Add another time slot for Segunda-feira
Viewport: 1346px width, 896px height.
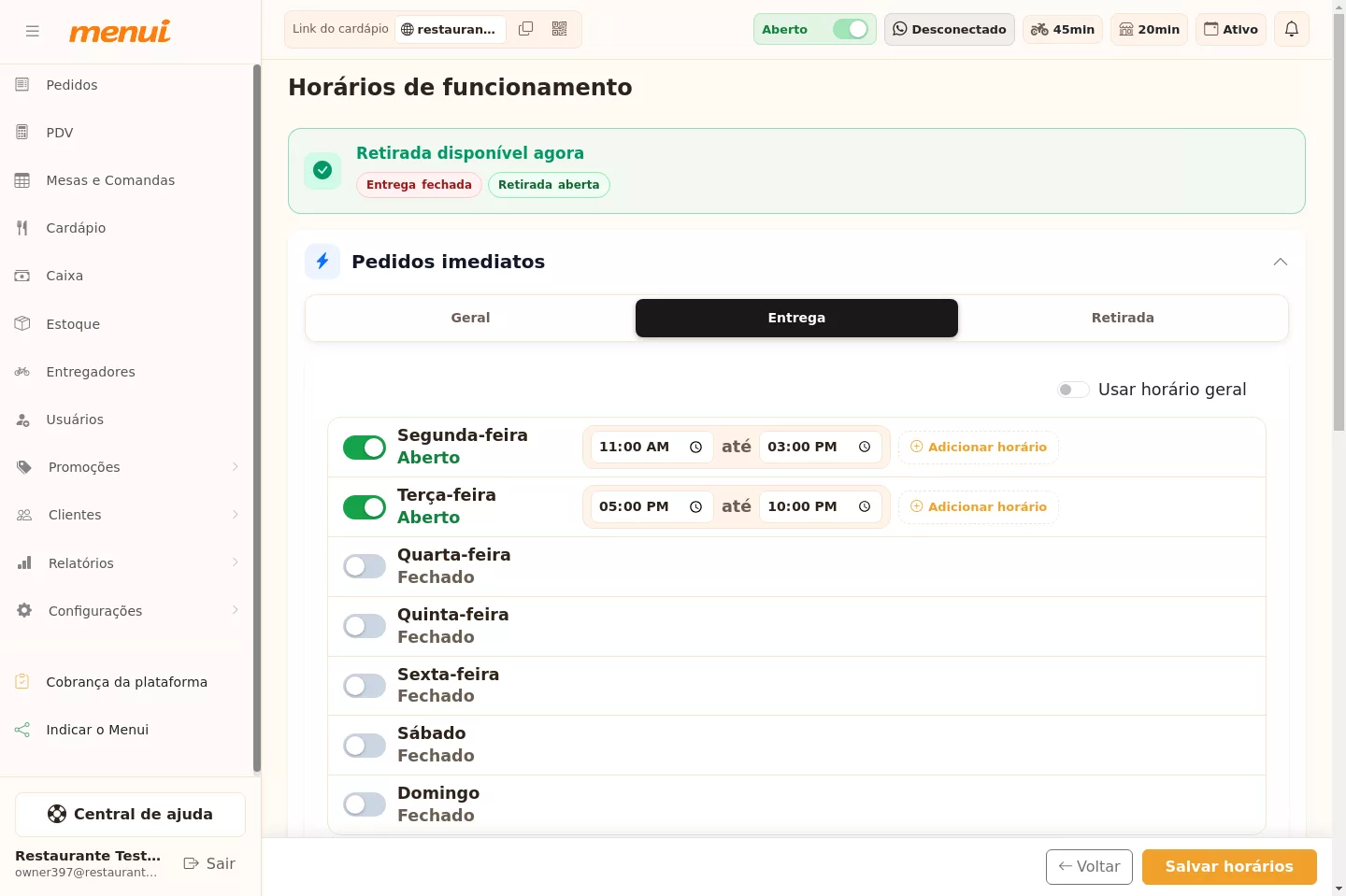[x=979, y=448]
